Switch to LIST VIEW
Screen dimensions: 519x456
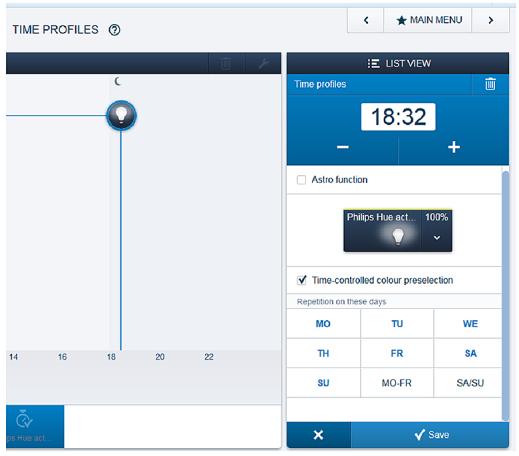(x=398, y=63)
